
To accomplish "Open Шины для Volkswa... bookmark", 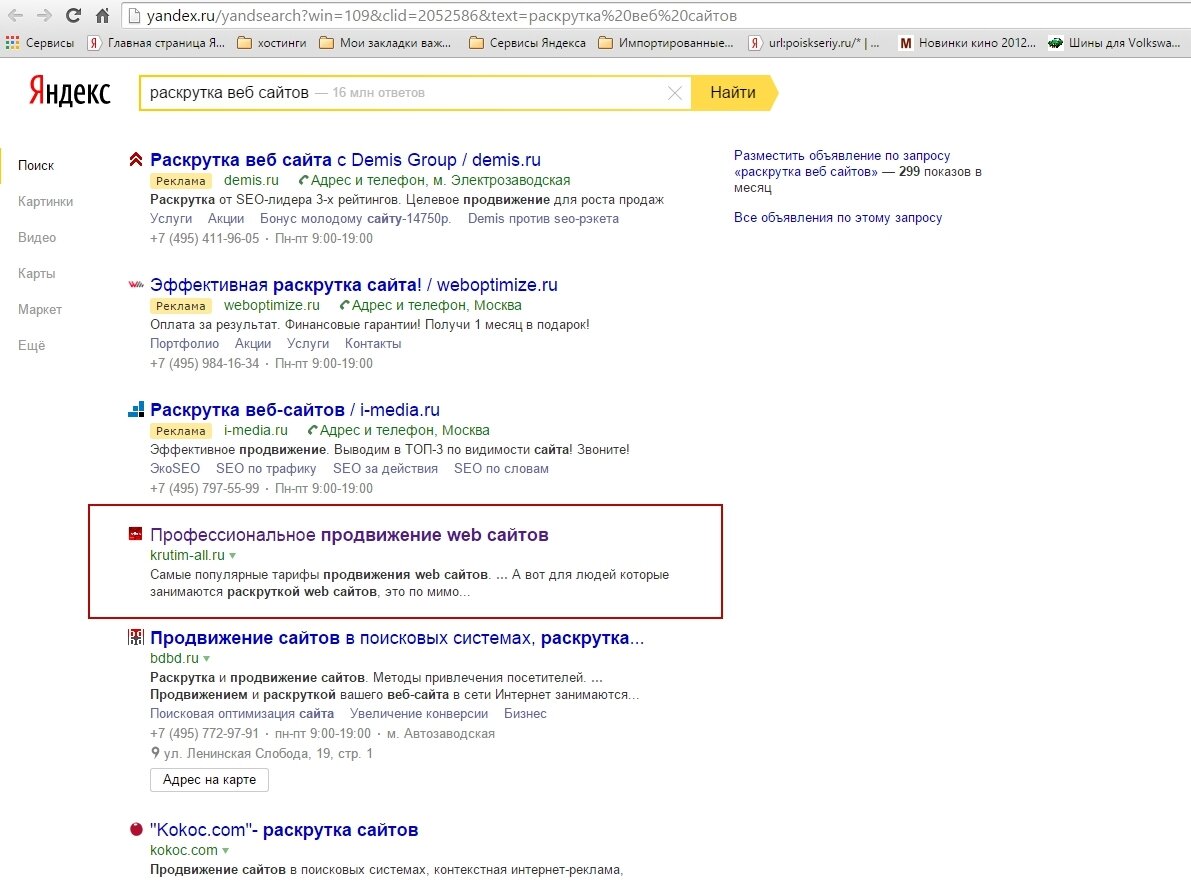I will (1114, 43).
